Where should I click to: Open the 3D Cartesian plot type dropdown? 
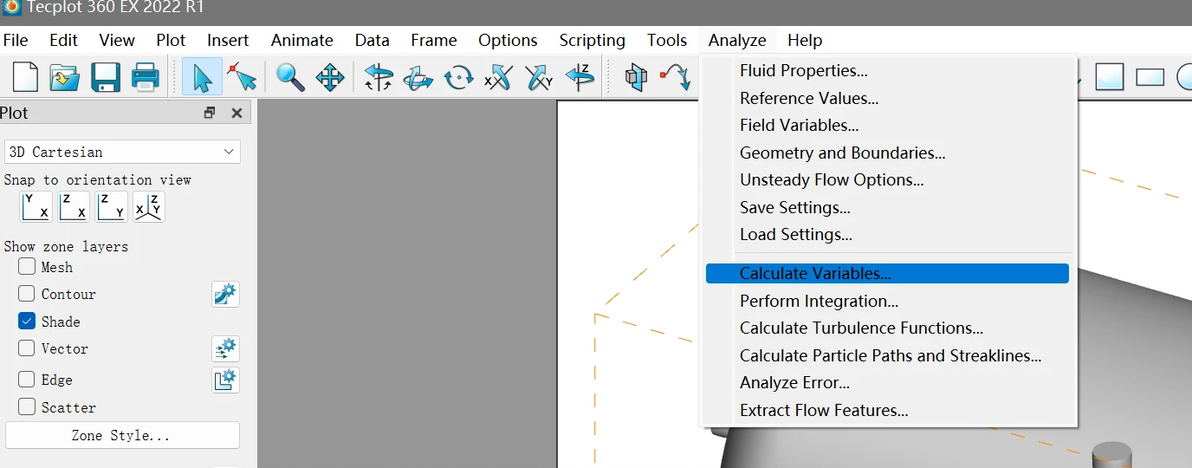click(122, 152)
